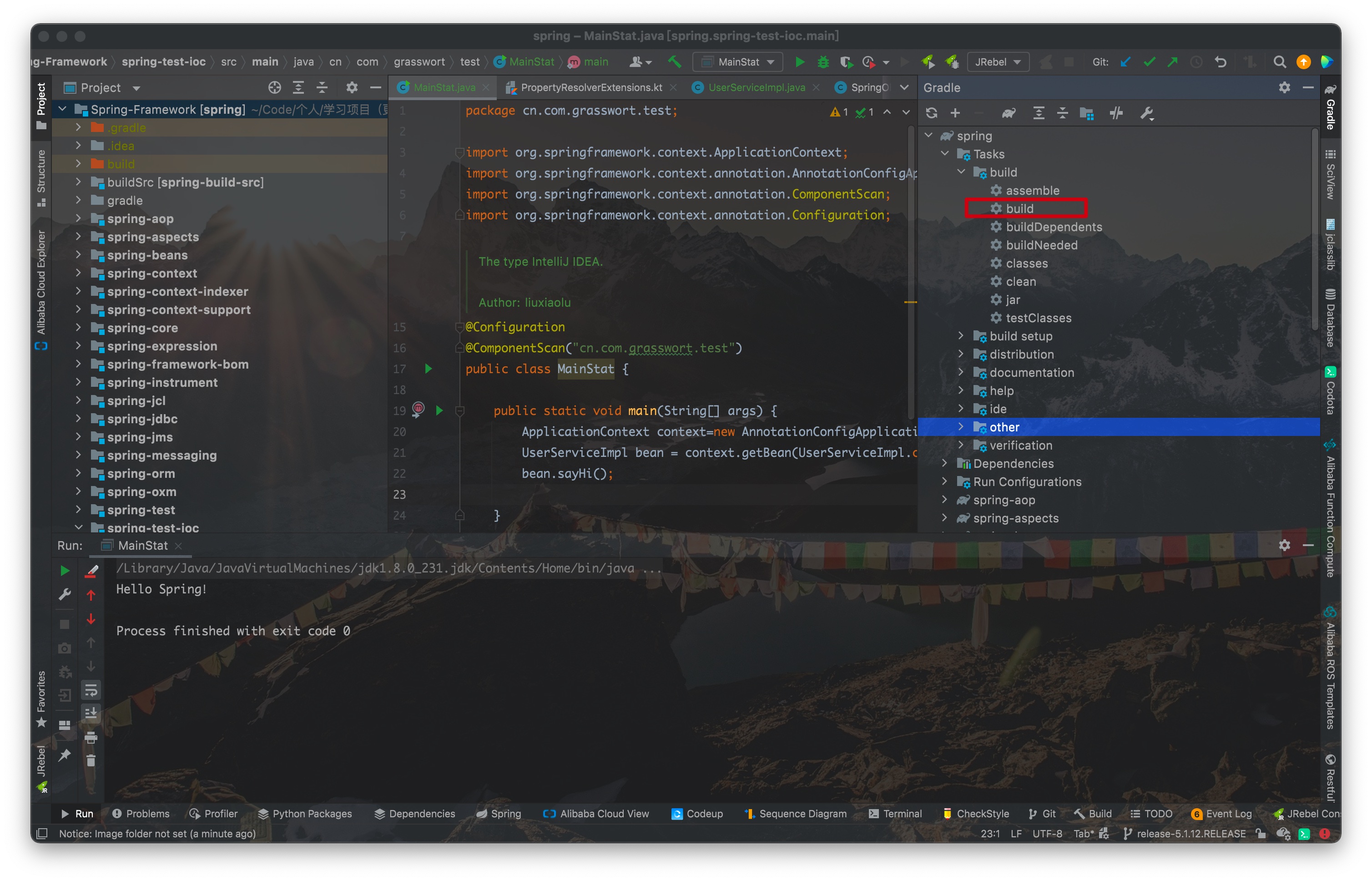
Task: Open the Event Log button
Action: [1221, 814]
